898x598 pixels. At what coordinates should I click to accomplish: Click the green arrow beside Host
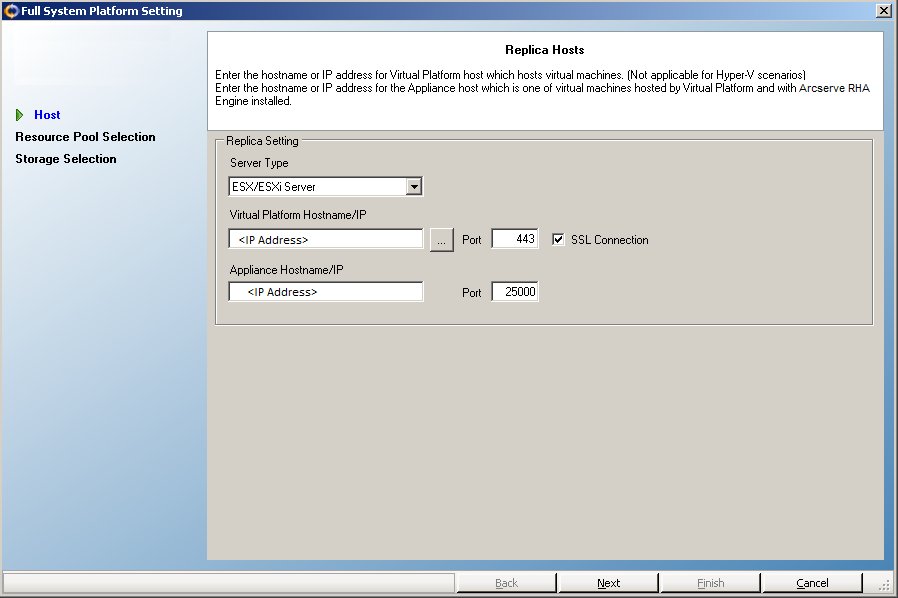19,115
